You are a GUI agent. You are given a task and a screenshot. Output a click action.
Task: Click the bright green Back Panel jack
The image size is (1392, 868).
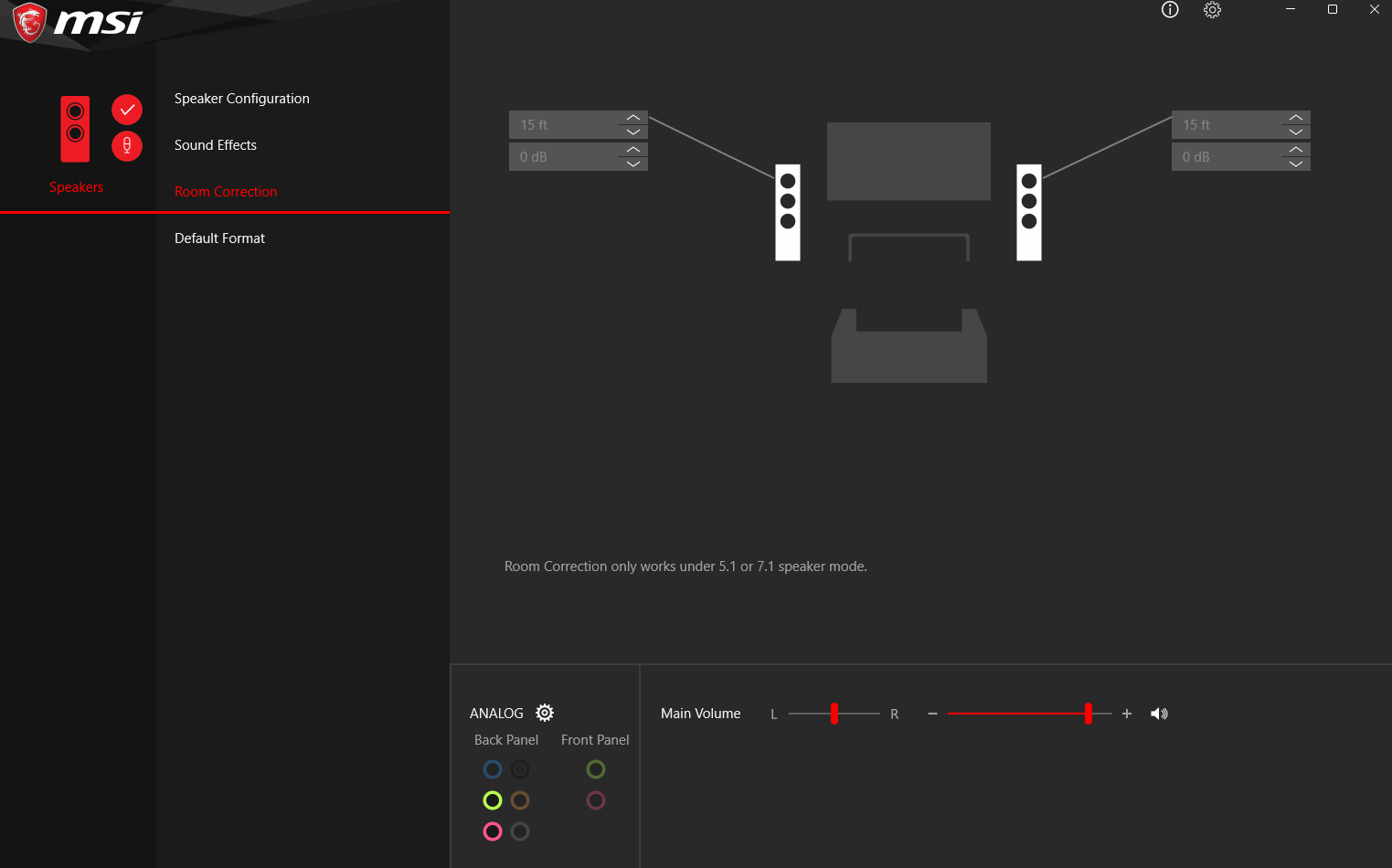click(x=493, y=800)
